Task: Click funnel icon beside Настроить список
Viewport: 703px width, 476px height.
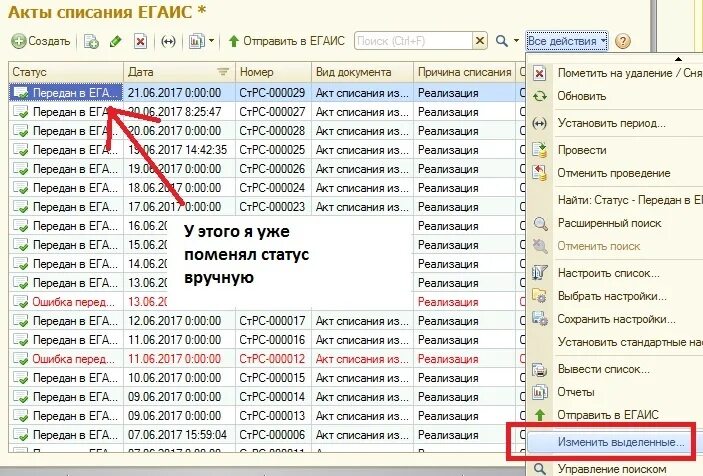Action: tap(540, 273)
